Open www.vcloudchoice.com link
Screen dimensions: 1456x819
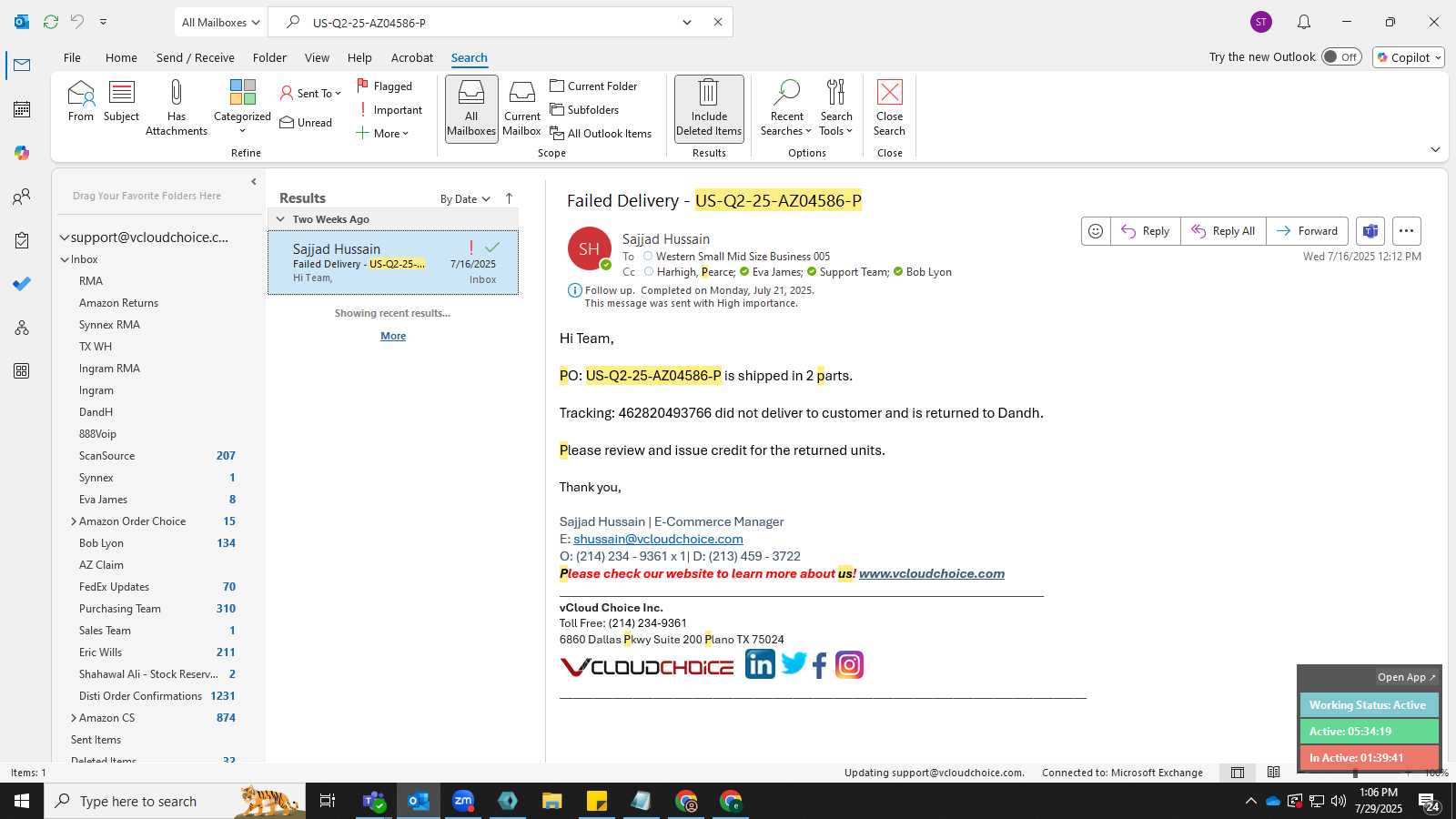932,573
